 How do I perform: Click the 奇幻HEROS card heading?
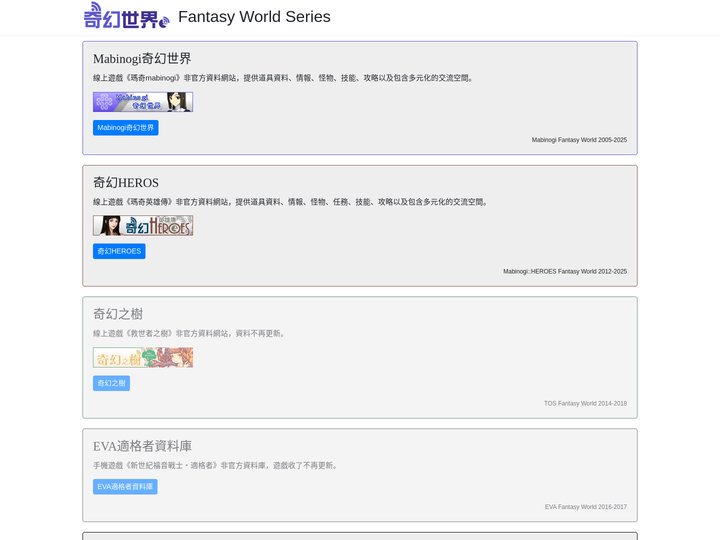(x=126, y=182)
